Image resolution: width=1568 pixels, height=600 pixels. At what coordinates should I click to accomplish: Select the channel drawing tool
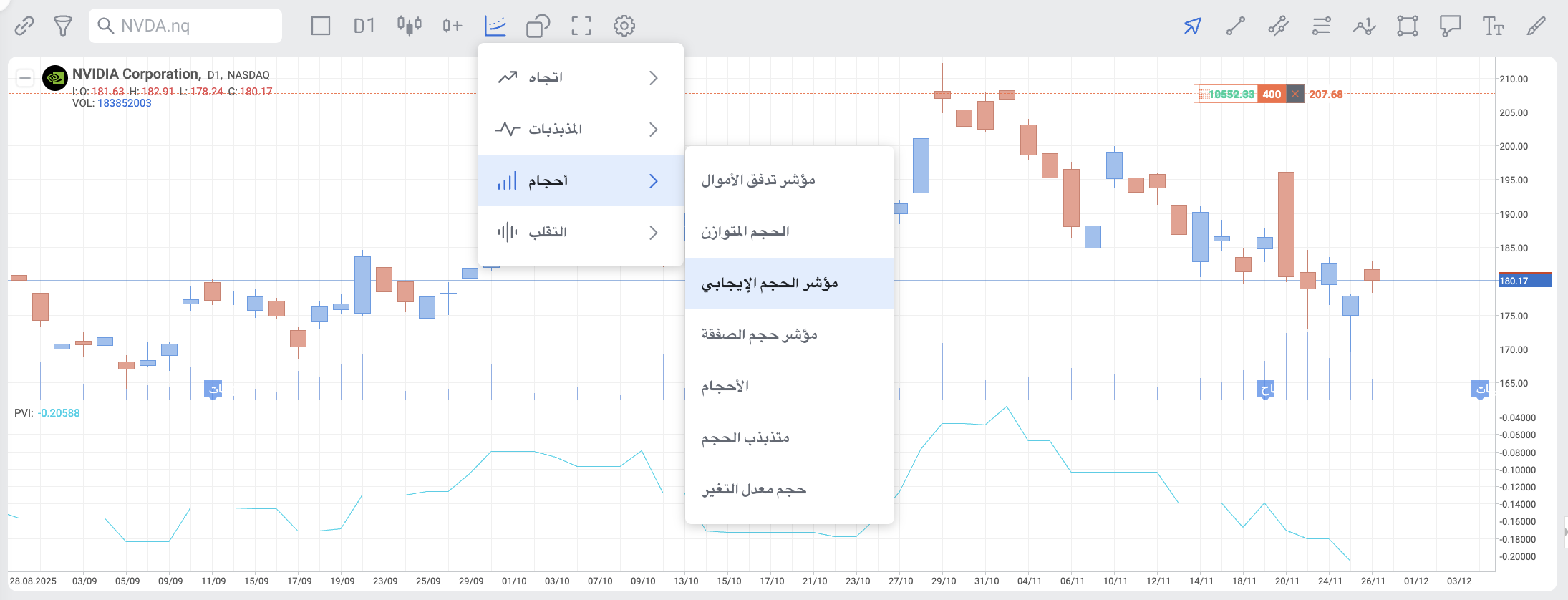[x=1278, y=26]
